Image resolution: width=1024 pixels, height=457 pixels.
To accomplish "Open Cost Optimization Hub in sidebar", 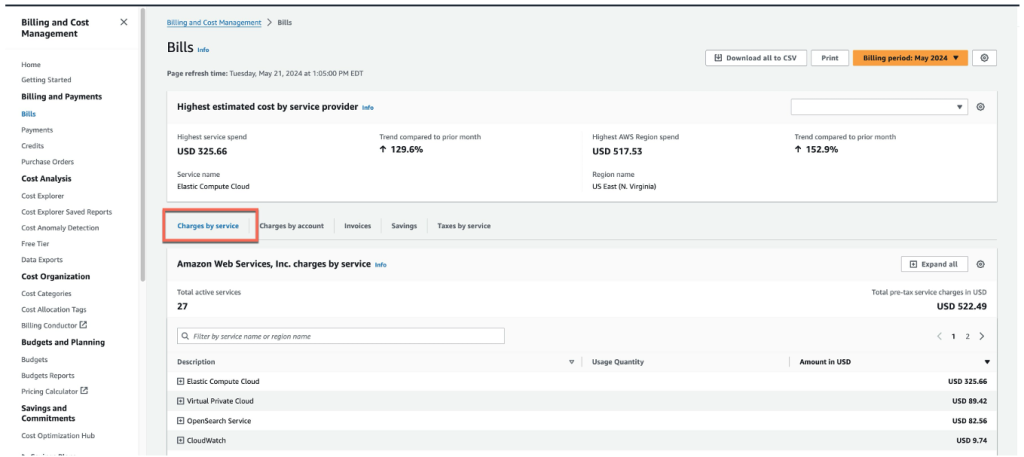I will [x=58, y=435].
